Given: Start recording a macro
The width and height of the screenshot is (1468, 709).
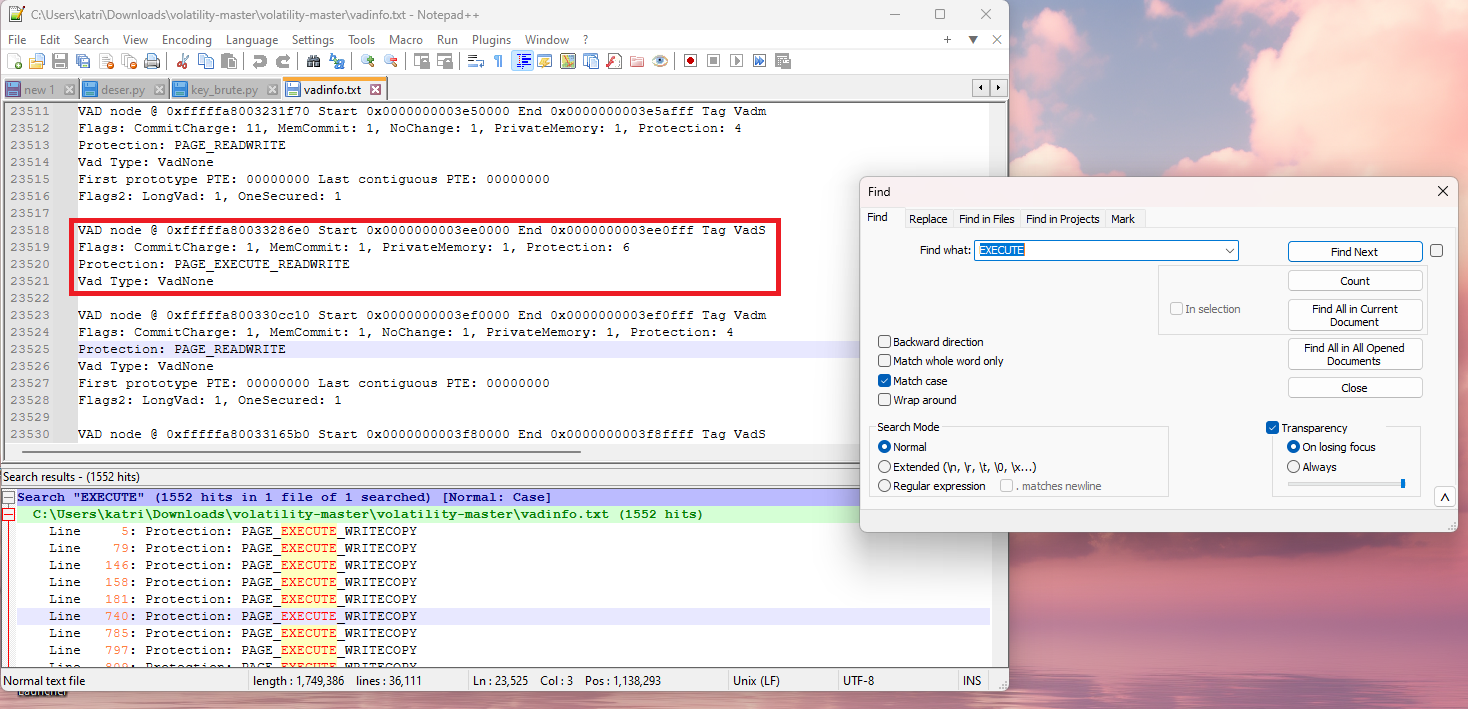Looking at the screenshot, I should pos(690,61).
